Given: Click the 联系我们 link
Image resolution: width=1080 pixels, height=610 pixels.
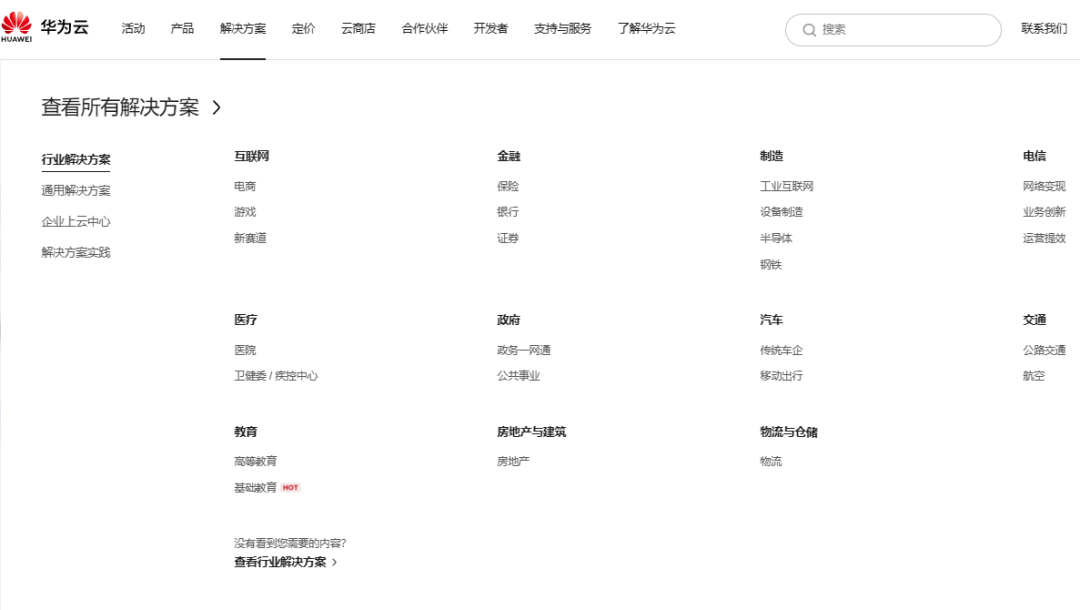Looking at the screenshot, I should [1044, 28].
